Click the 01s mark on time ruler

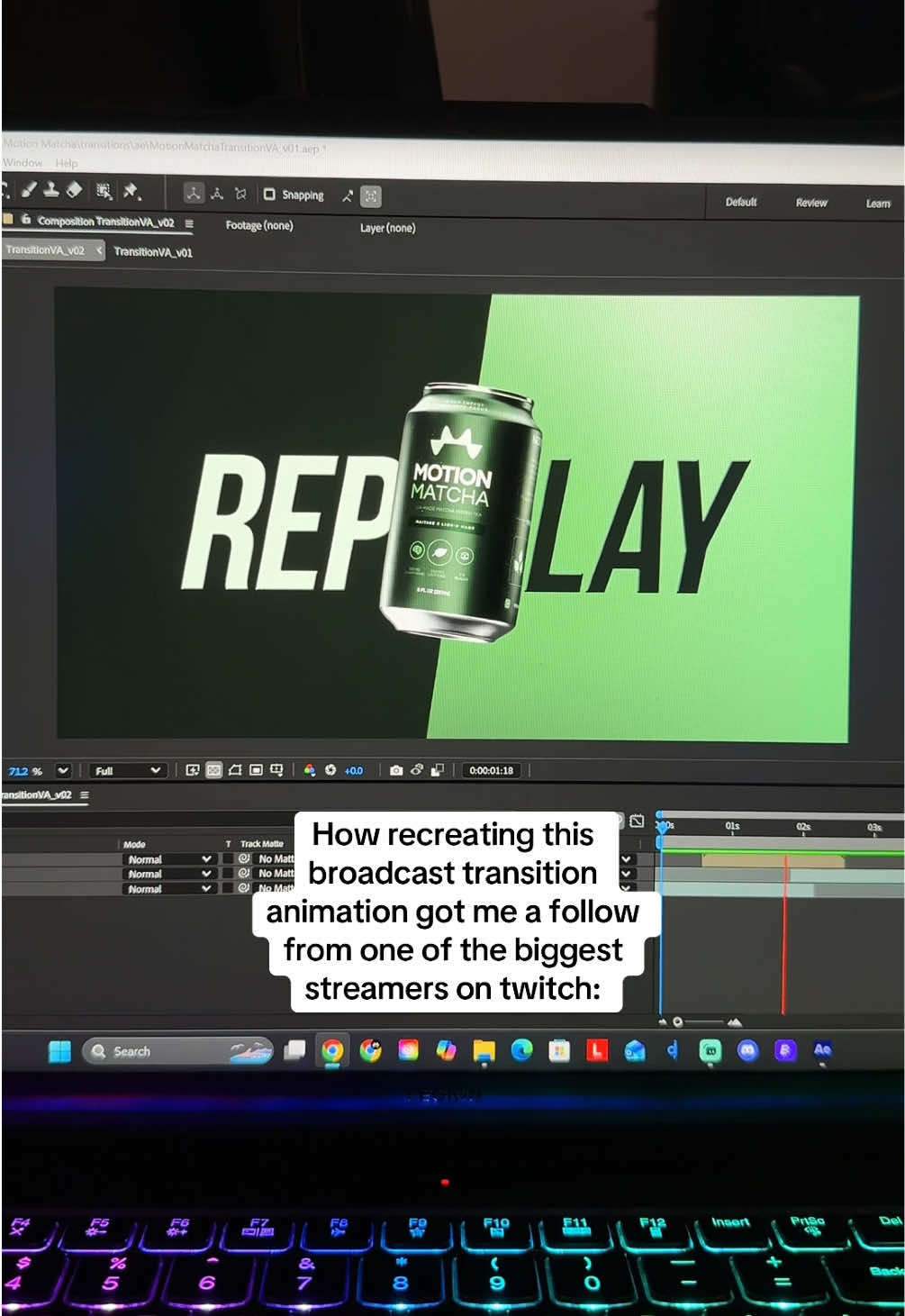pyautogui.click(x=732, y=826)
